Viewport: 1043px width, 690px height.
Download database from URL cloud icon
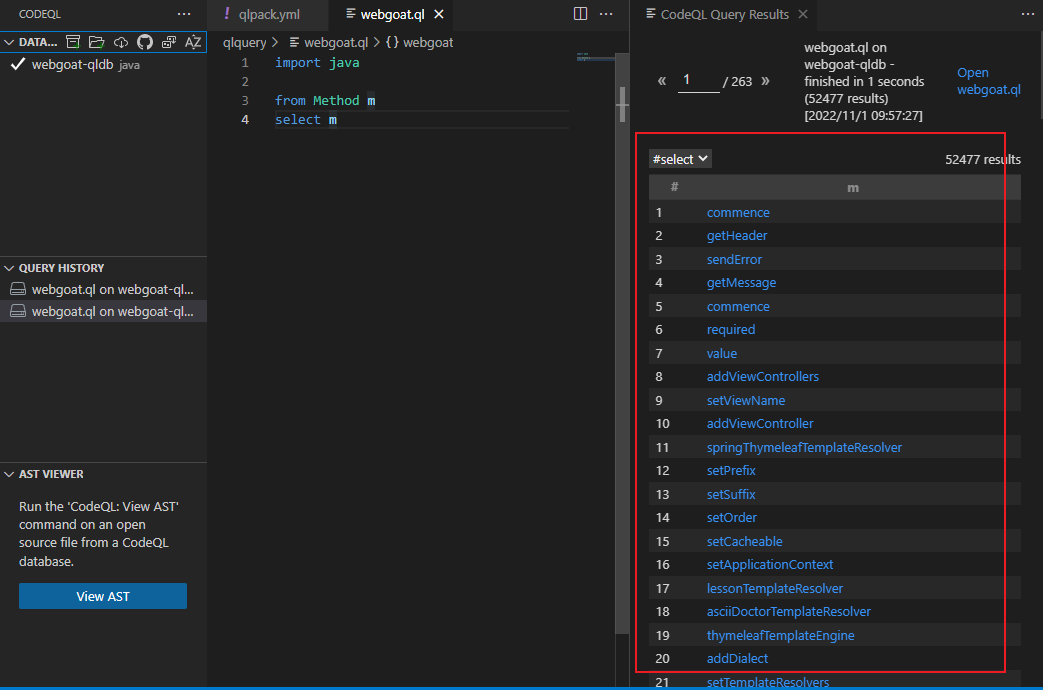tap(120, 42)
